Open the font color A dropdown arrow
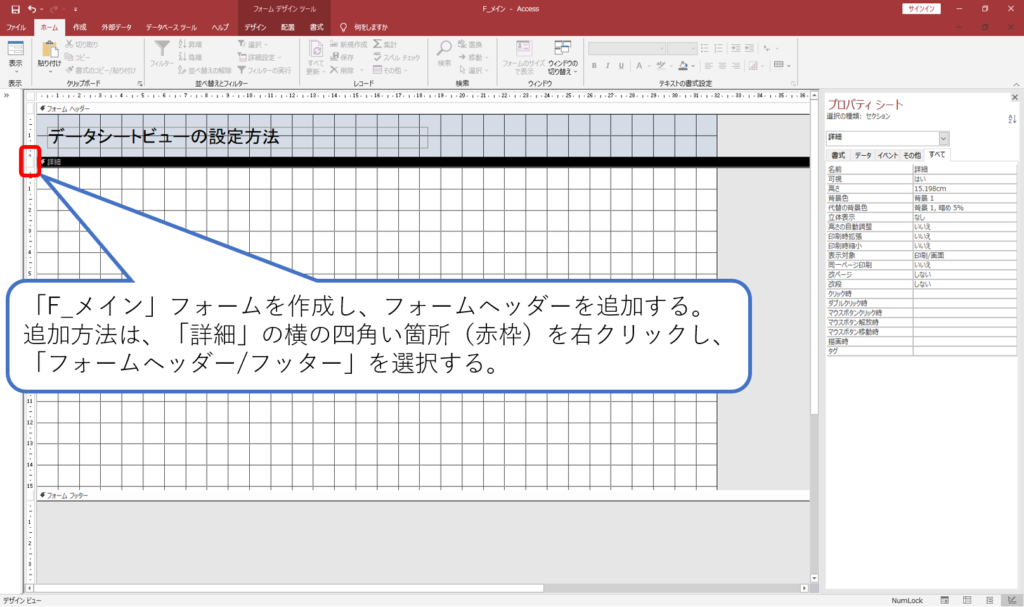Viewport: 1024px width, 607px height. [648, 66]
